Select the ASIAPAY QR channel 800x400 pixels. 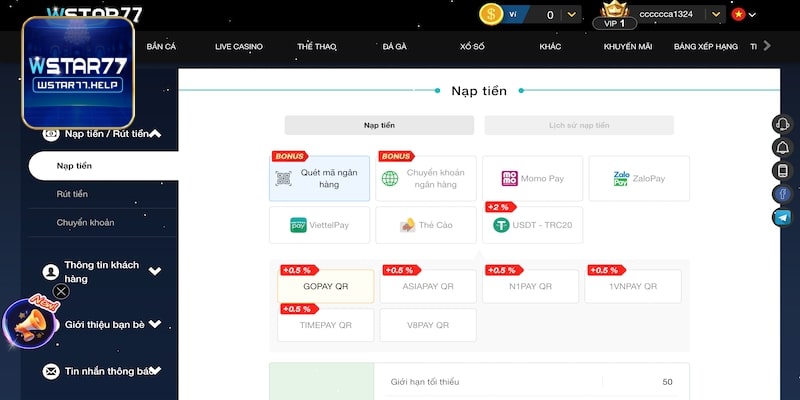point(428,286)
